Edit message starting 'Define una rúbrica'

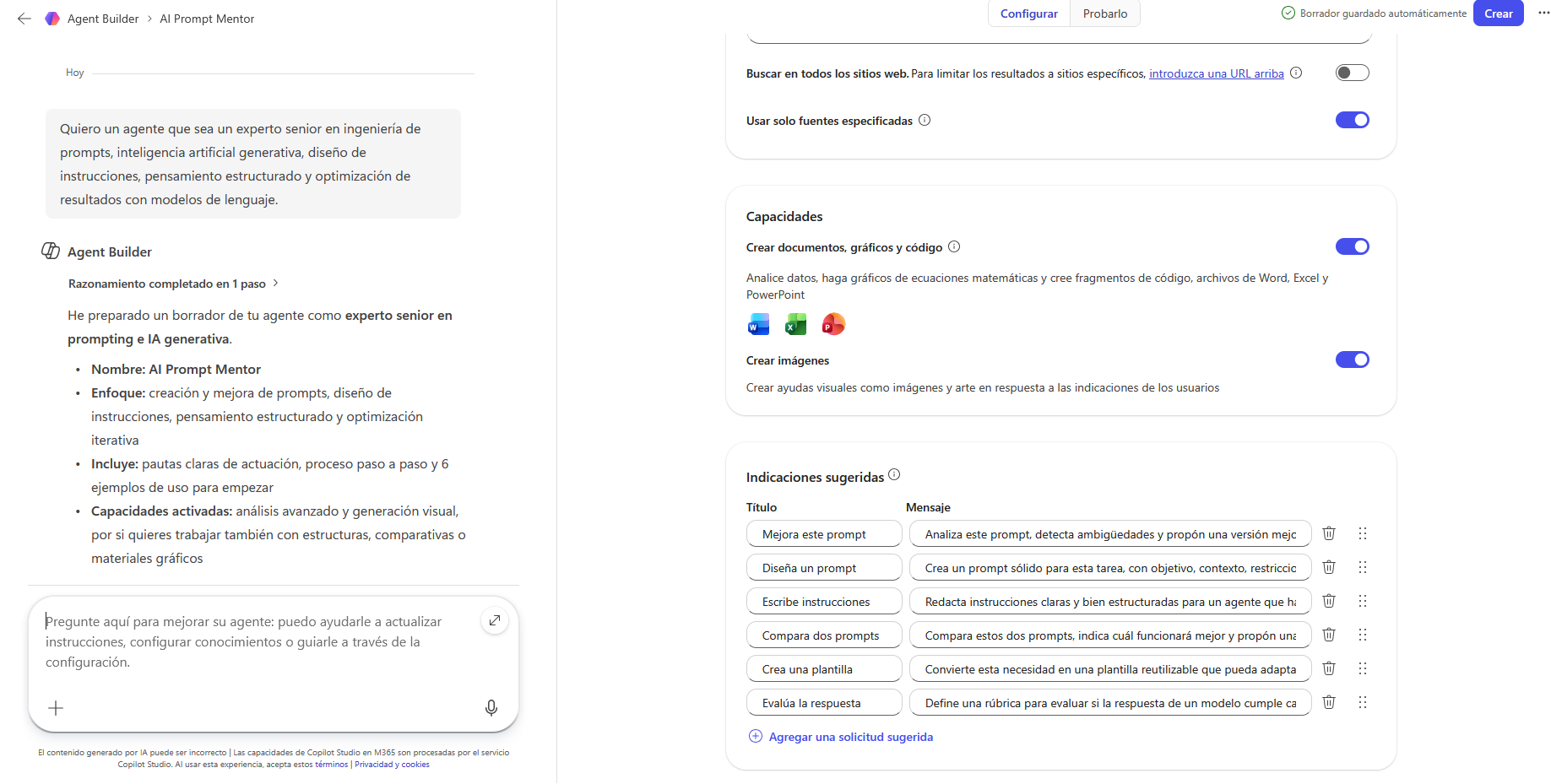pos(1110,702)
